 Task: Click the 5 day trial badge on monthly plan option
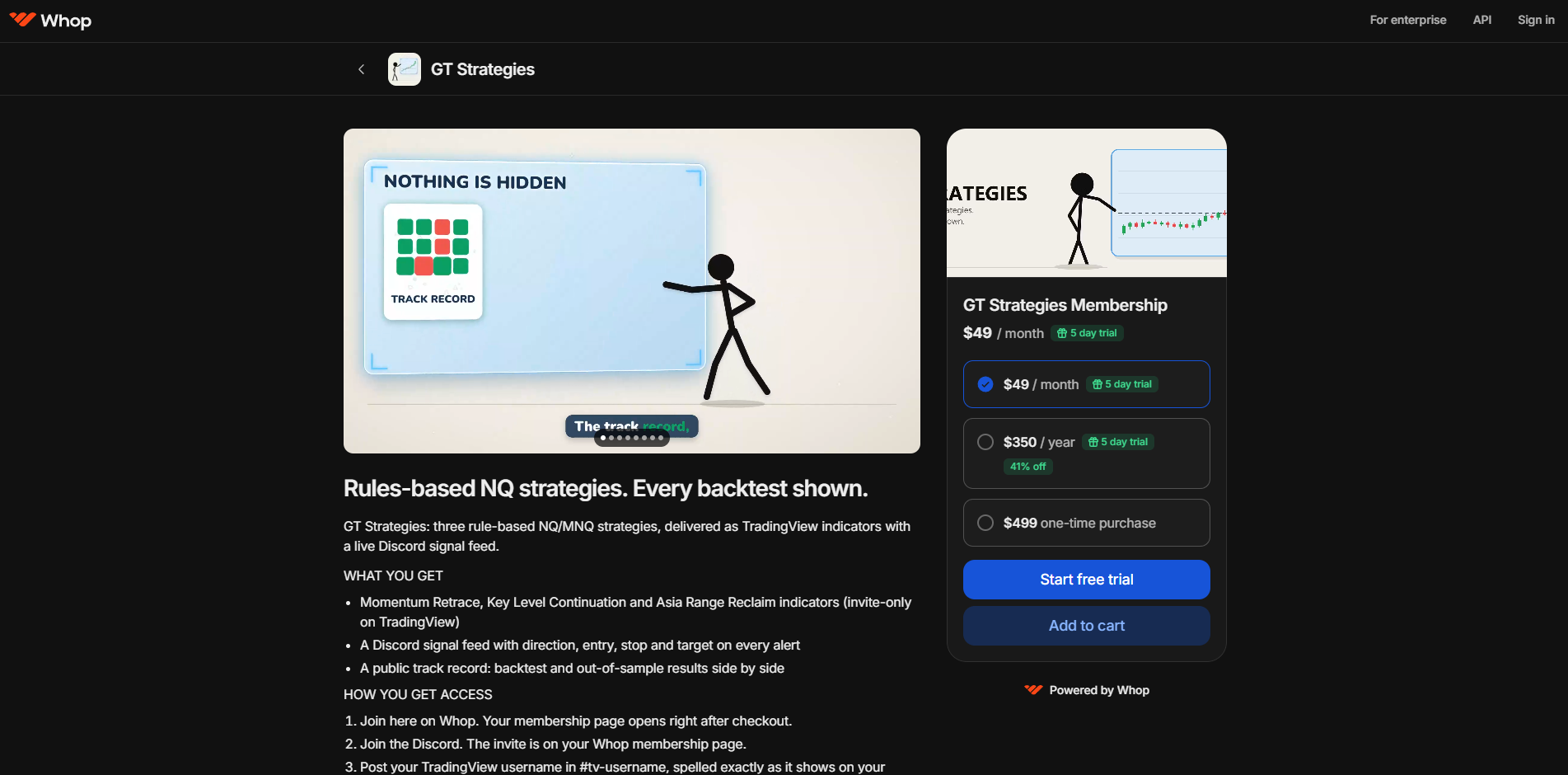coord(1122,384)
